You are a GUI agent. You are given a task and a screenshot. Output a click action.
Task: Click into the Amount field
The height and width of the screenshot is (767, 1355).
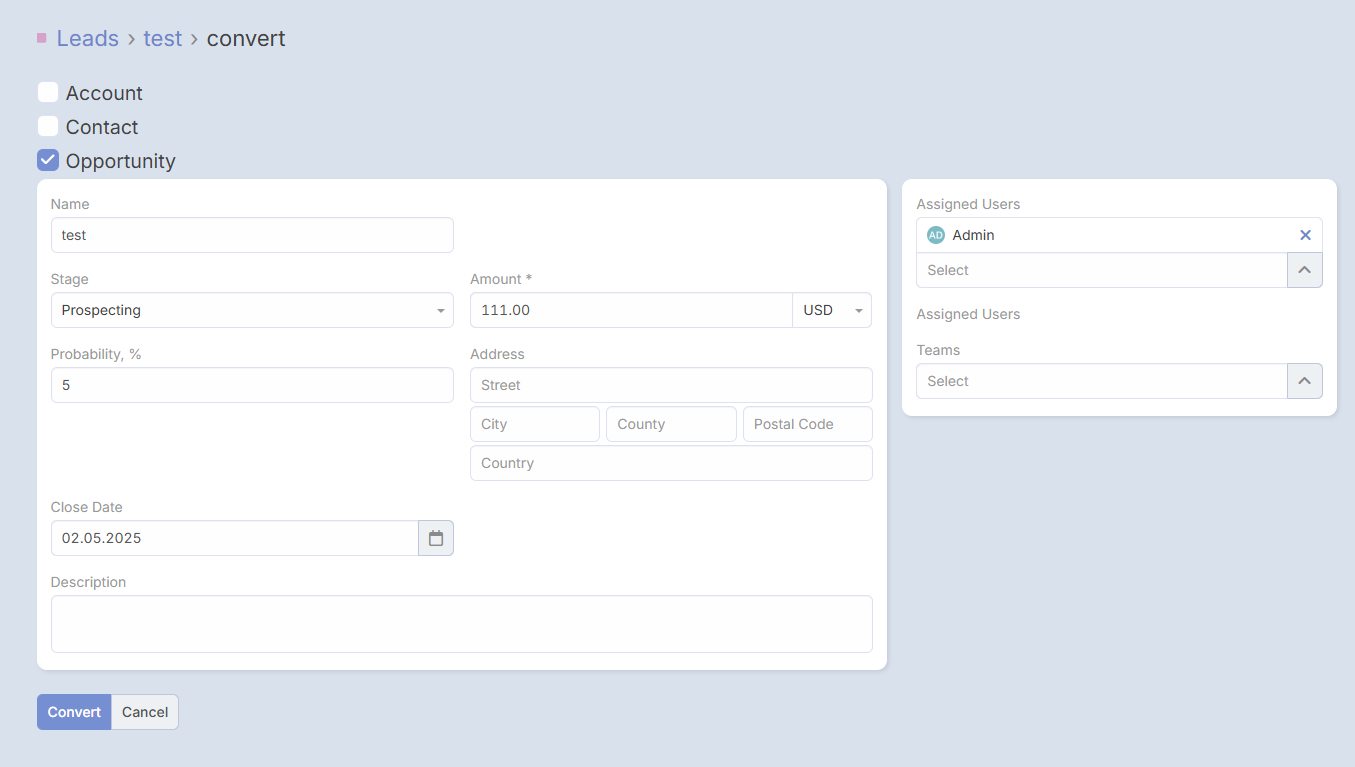pyautogui.click(x=630, y=310)
